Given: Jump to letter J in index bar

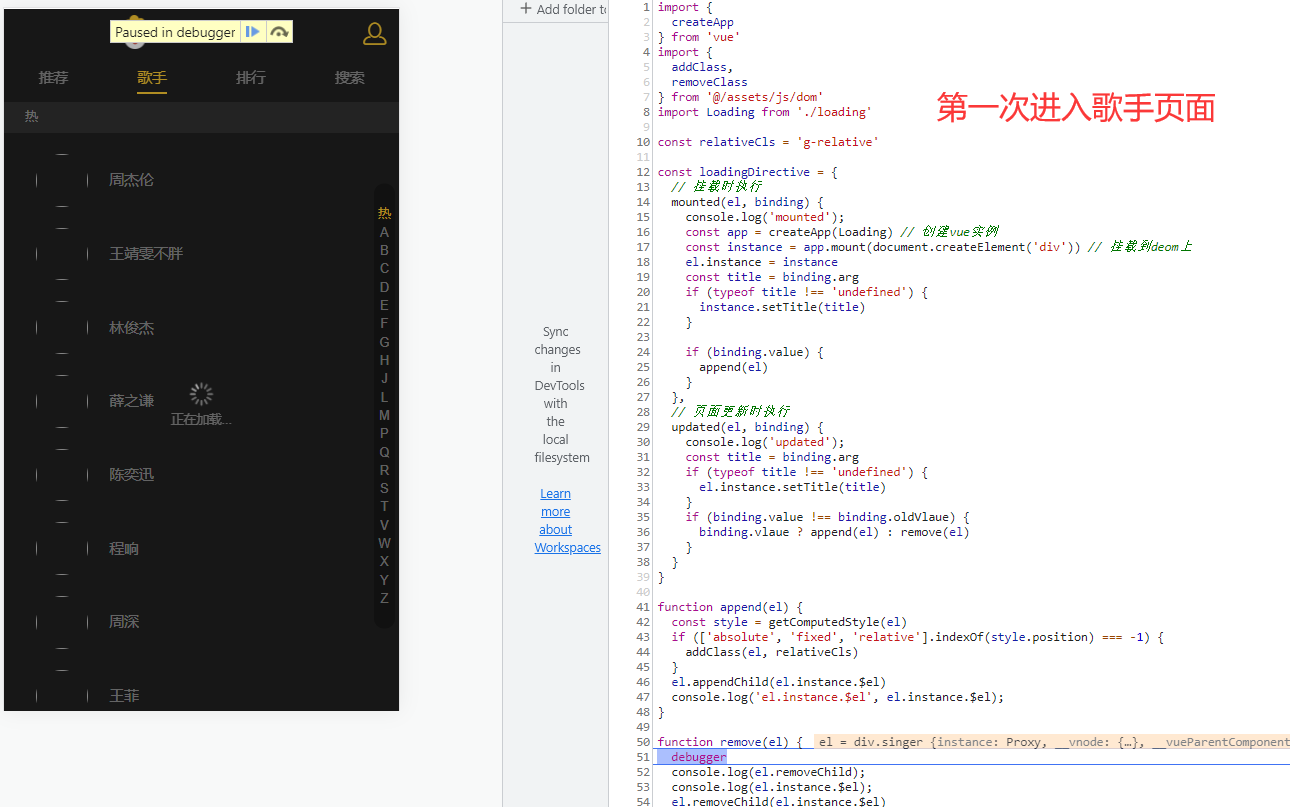Looking at the screenshot, I should click(x=384, y=378).
